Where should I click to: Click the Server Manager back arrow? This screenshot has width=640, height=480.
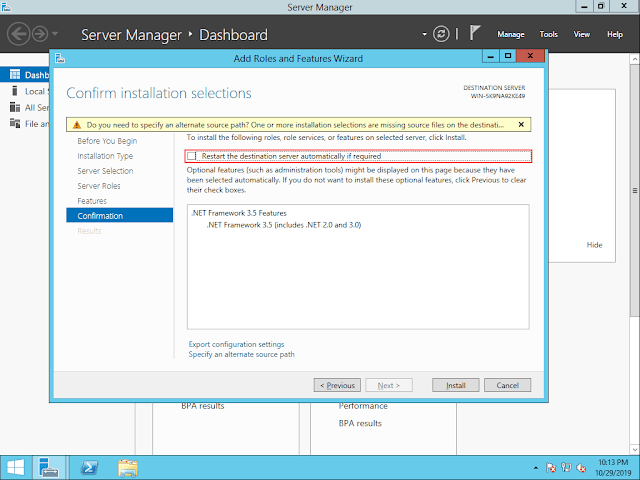click(x=18, y=34)
